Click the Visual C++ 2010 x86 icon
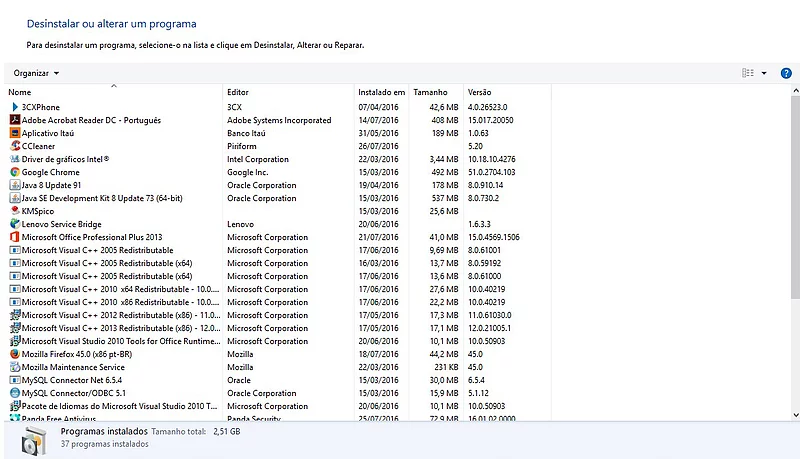The height and width of the screenshot is (459, 800). tap(15, 302)
